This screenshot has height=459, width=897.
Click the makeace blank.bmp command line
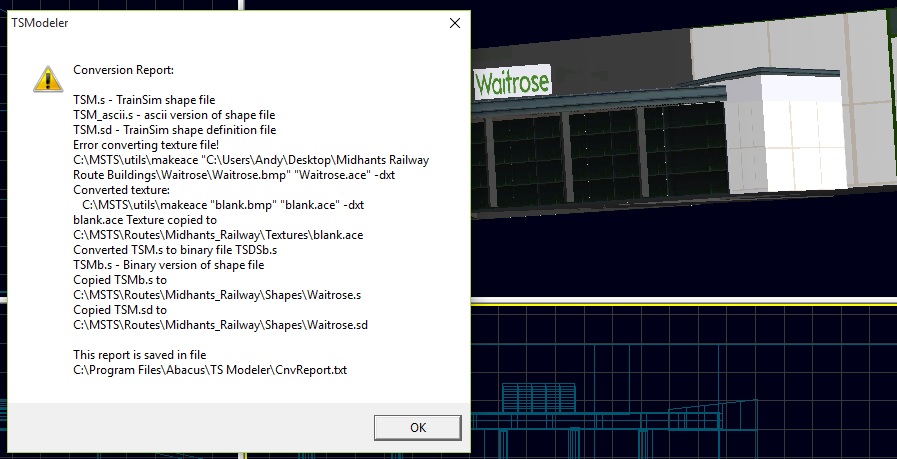(x=223, y=204)
